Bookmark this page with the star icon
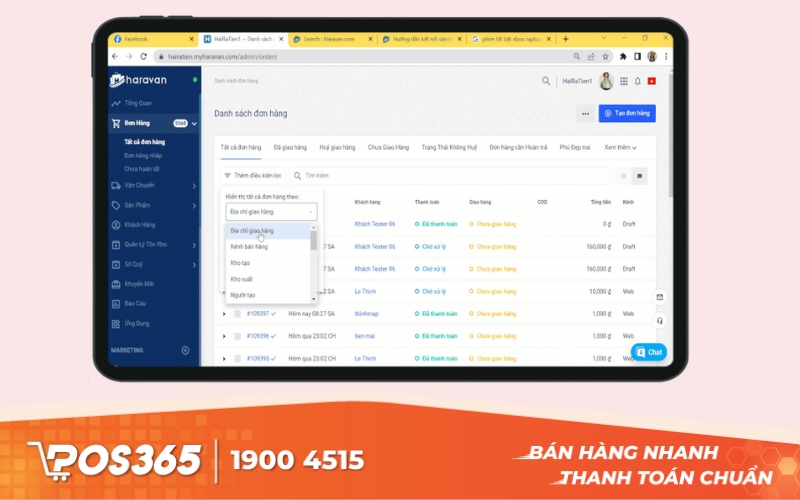 coord(605,57)
